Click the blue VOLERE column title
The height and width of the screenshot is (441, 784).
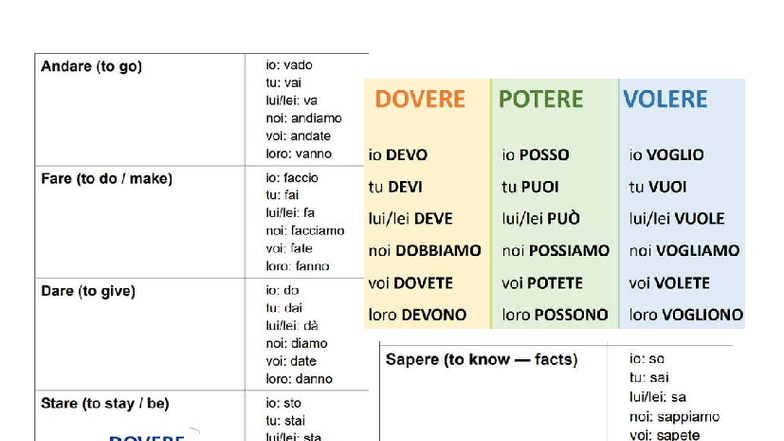[x=665, y=99]
